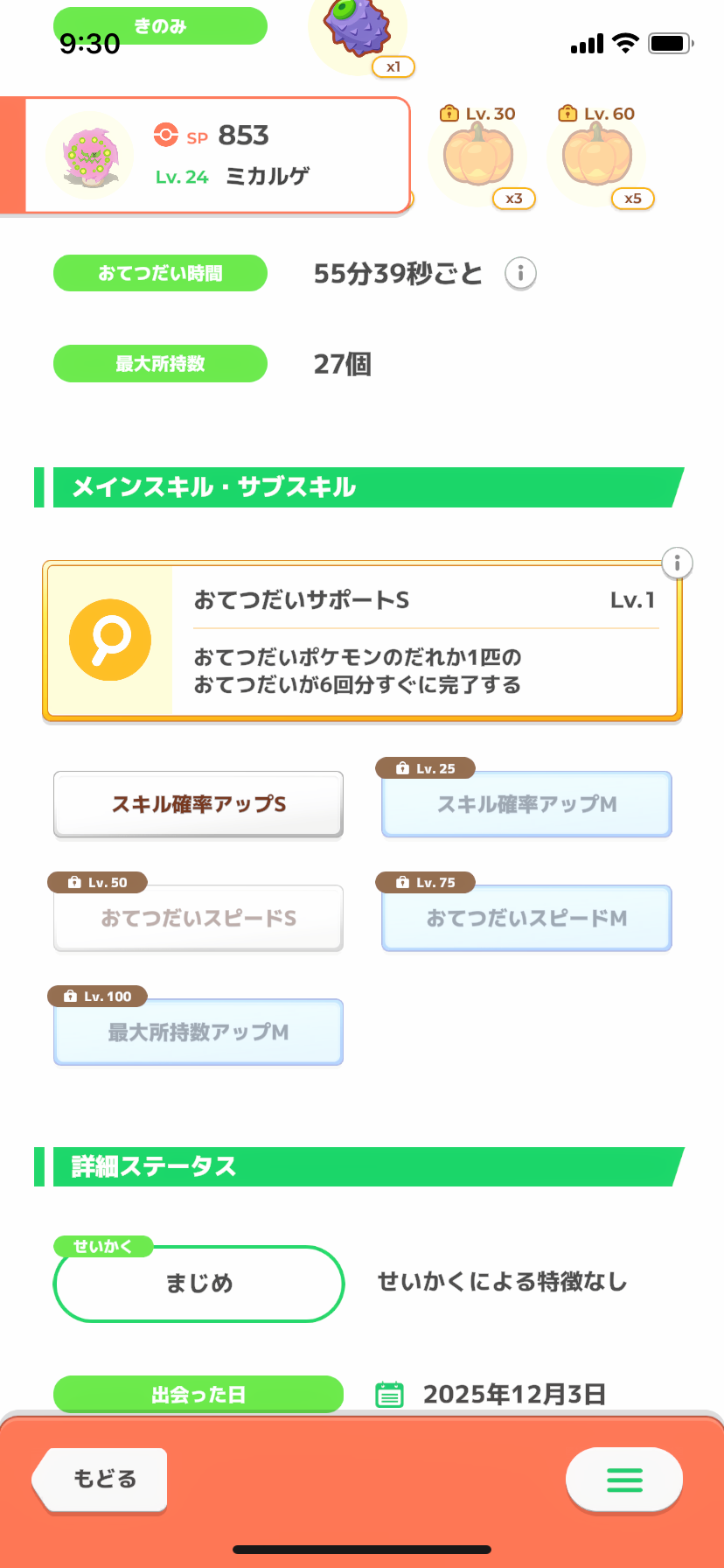Viewport: 724px width, 1568px height.
Task: Tap the まじめ nature box
Action: click(x=198, y=1284)
